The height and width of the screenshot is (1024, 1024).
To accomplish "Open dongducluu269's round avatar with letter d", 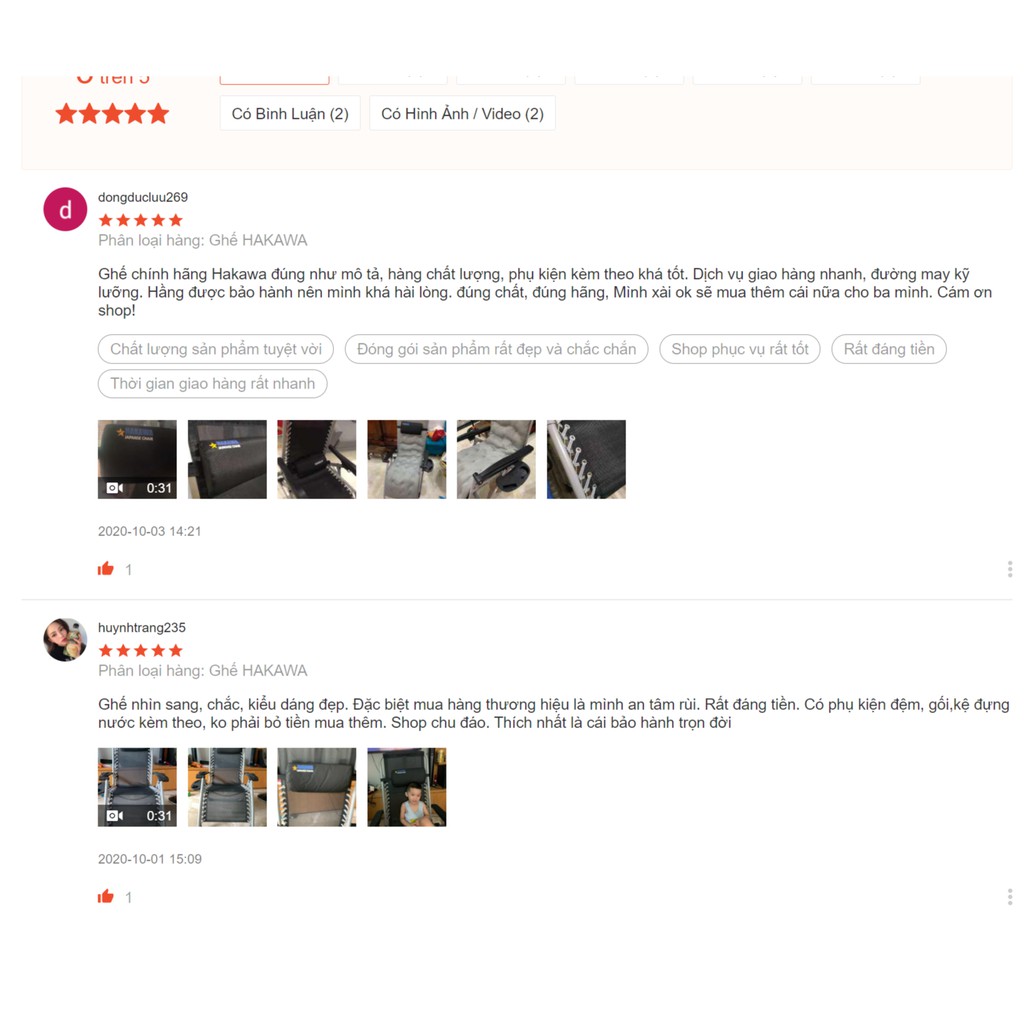I will (x=65, y=210).
